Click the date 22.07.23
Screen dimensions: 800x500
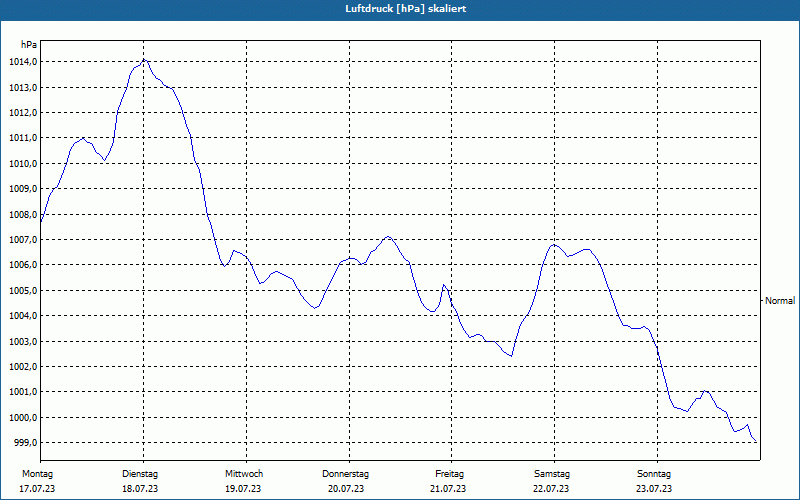(551, 489)
